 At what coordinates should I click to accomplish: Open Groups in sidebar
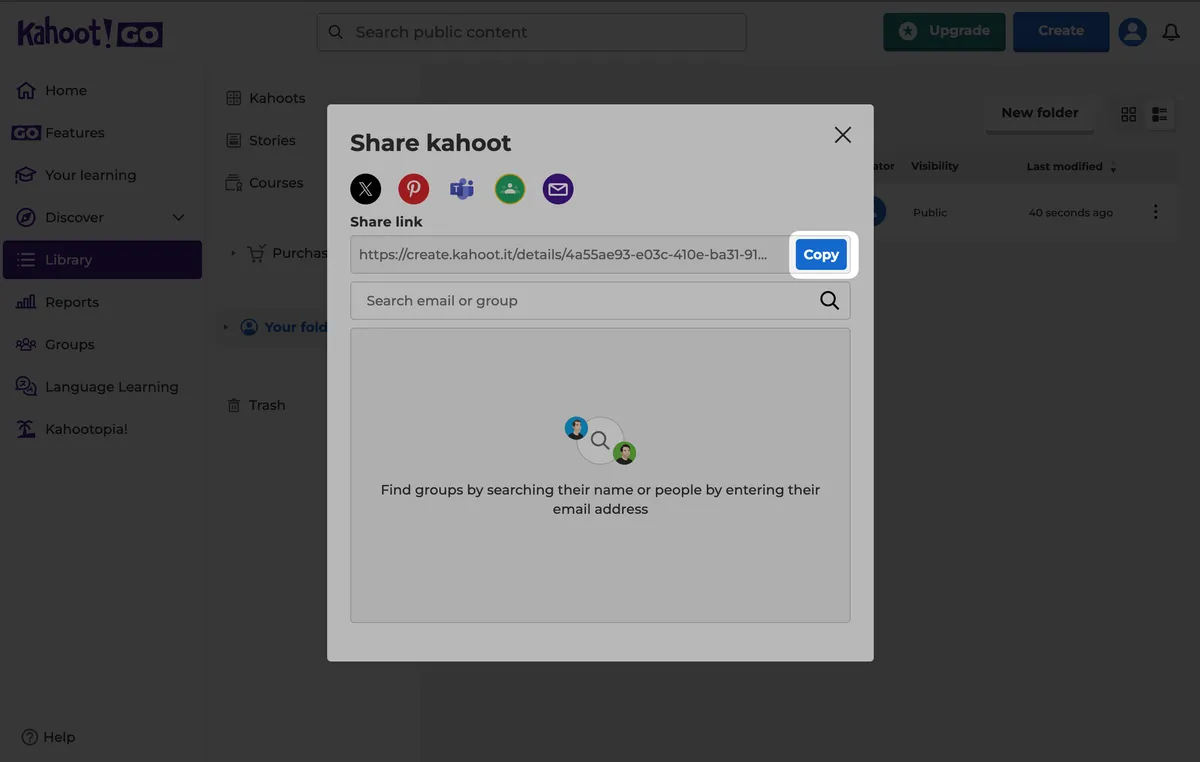coord(102,345)
